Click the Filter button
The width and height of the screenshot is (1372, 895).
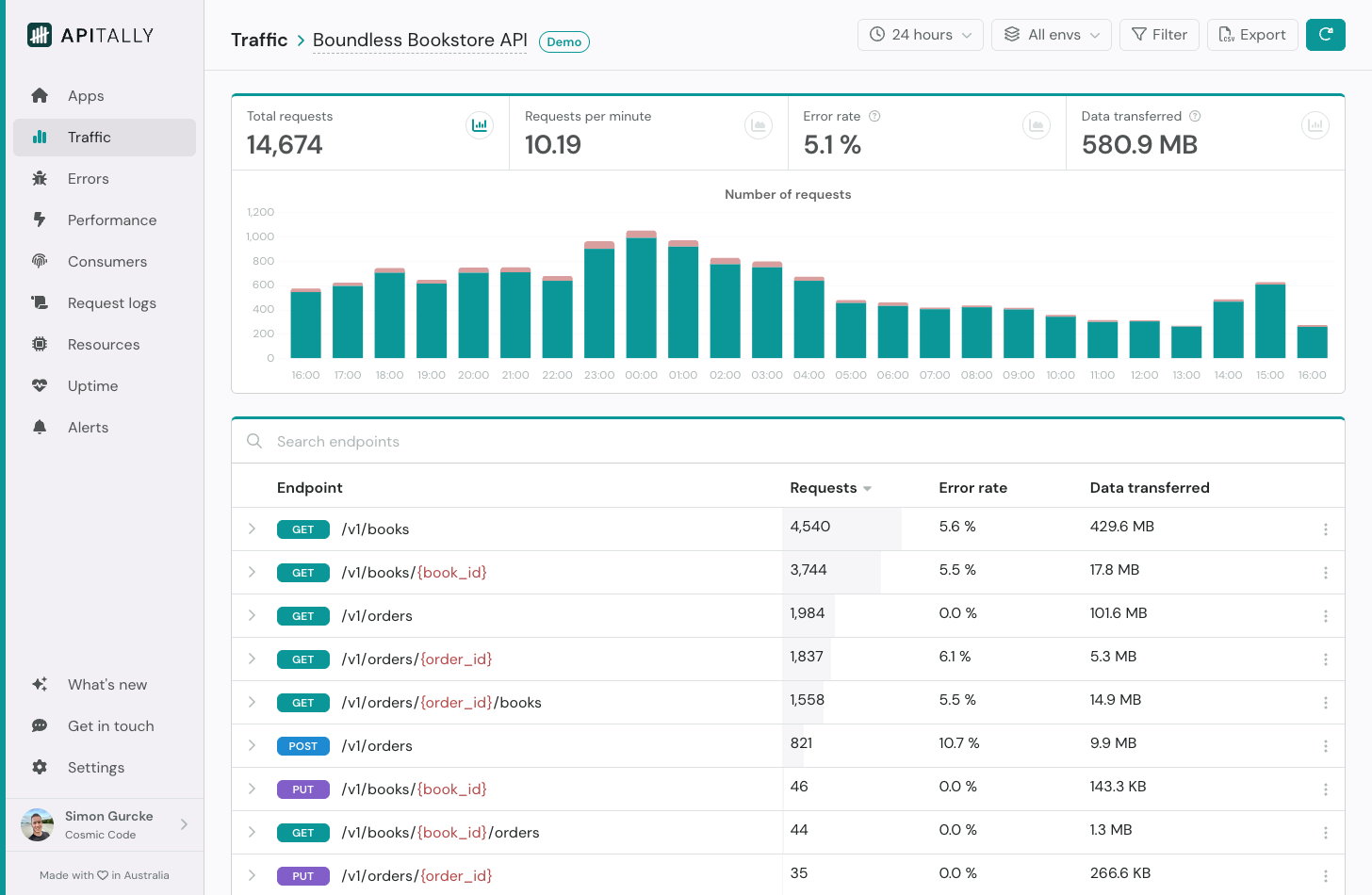pos(1159,34)
